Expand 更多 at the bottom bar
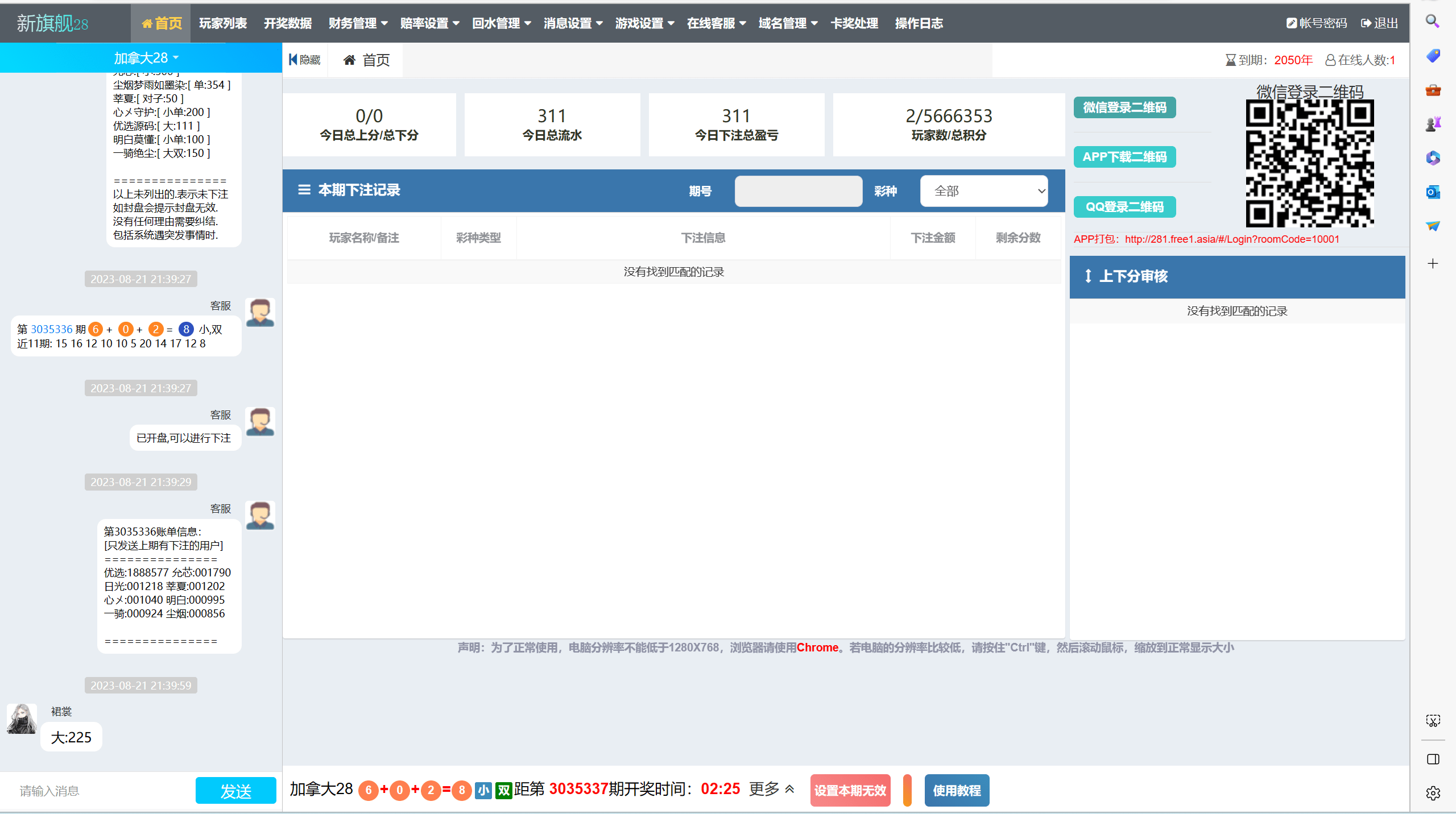The width and height of the screenshot is (1456, 814). click(x=772, y=789)
